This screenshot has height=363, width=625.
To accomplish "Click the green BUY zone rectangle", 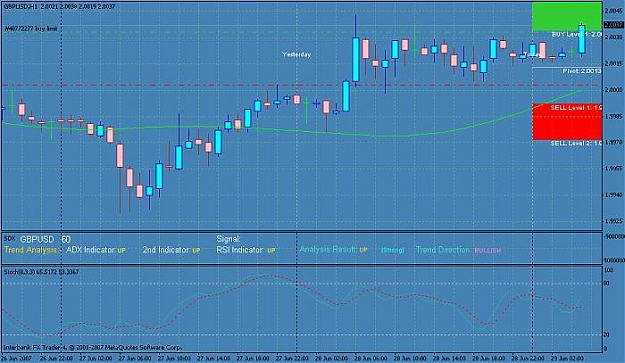I will coord(567,17).
